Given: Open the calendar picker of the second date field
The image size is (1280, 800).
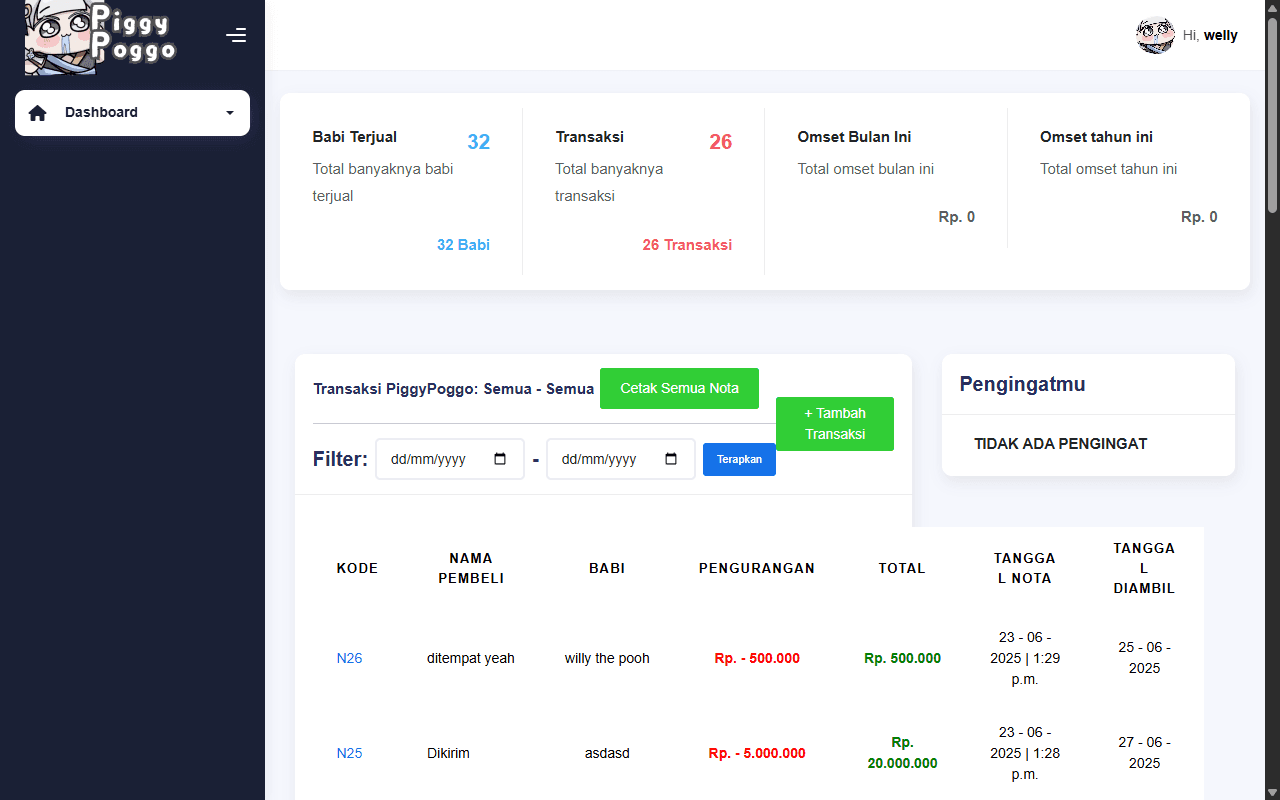Looking at the screenshot, I should pos(671,459).
